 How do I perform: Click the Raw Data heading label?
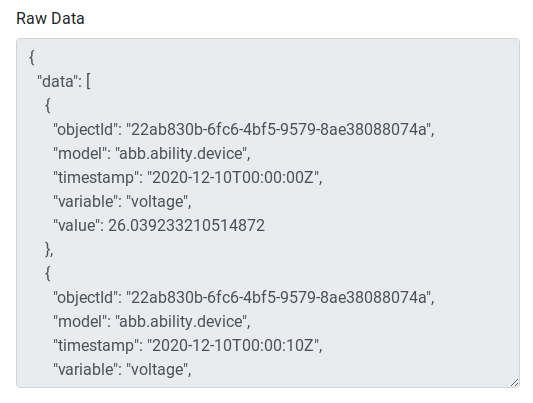pyautogui.click(x=50, y=18)
